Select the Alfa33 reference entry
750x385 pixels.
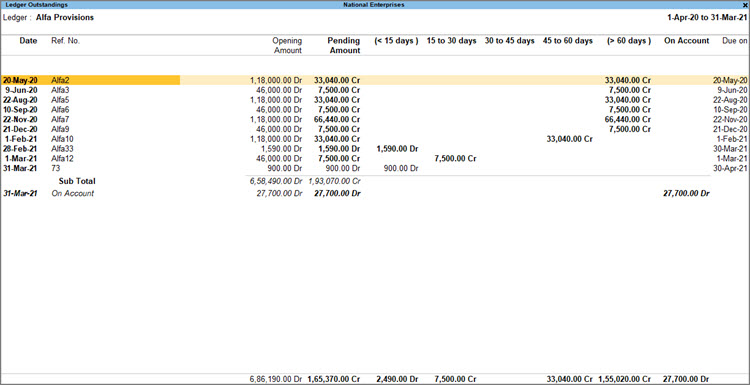pos(62,149)
